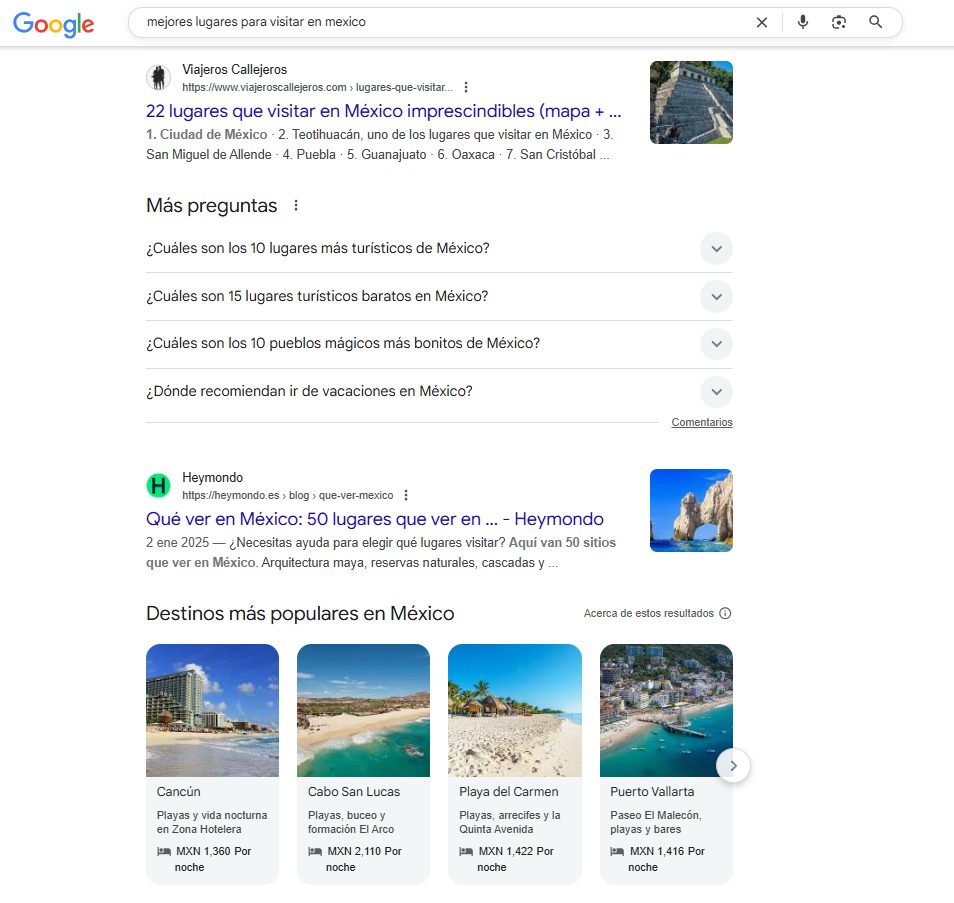Select the Puerto Vallarta destination card
Image resolution: width=954 pixels, height=903 pixels.
click(x=665, y=762)
